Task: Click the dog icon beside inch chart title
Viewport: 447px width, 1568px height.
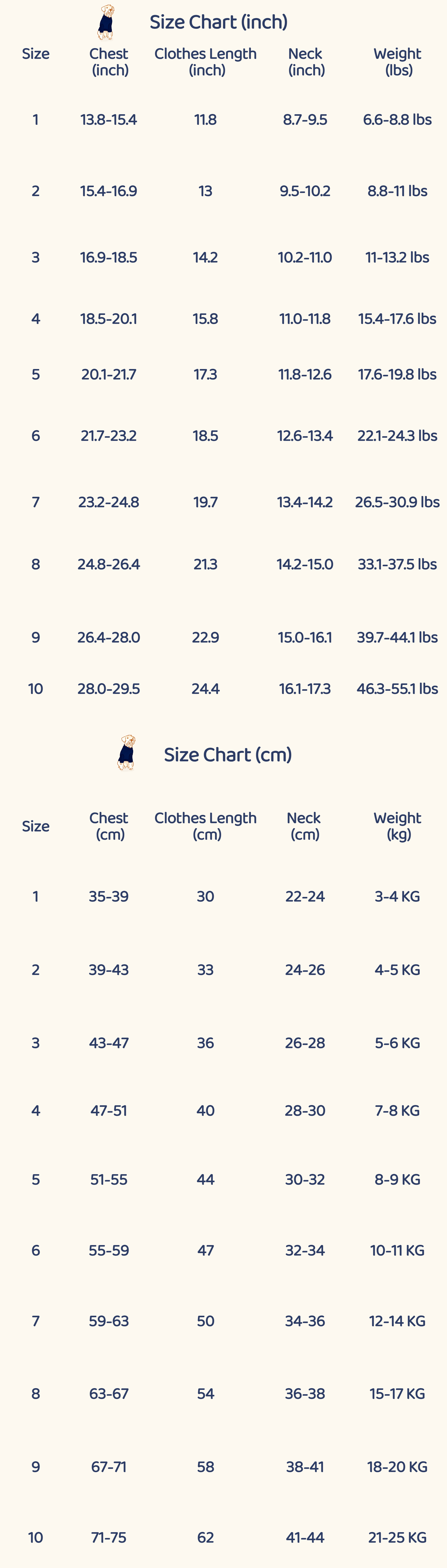Action: coord(106,23)
